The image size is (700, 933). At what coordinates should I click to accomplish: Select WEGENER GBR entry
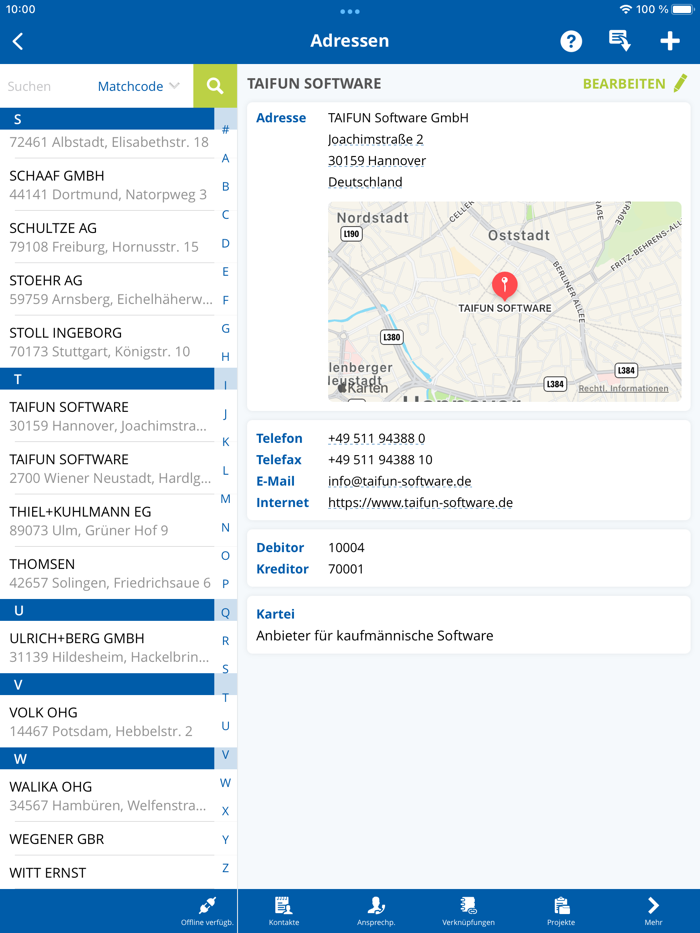point(107,839)
